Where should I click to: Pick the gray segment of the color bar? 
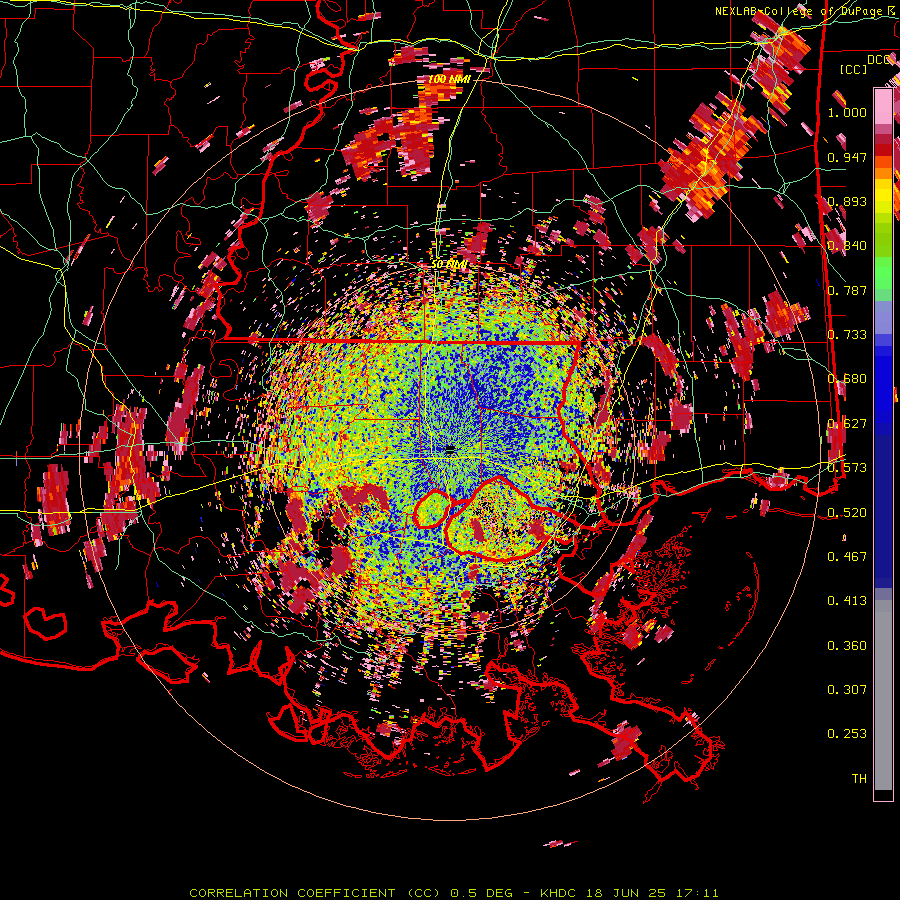coord(883,695)
